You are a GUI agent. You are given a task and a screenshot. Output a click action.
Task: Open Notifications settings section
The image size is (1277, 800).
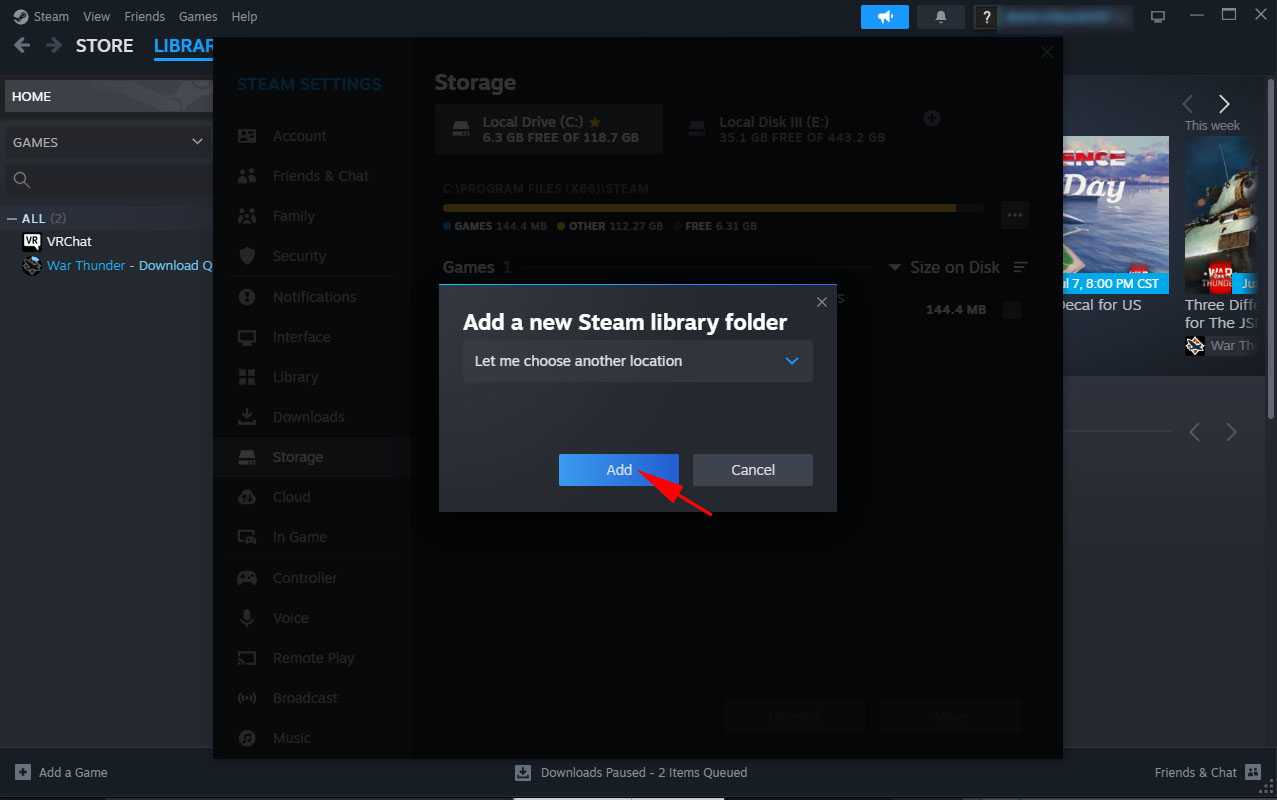[x=314, y=297]
